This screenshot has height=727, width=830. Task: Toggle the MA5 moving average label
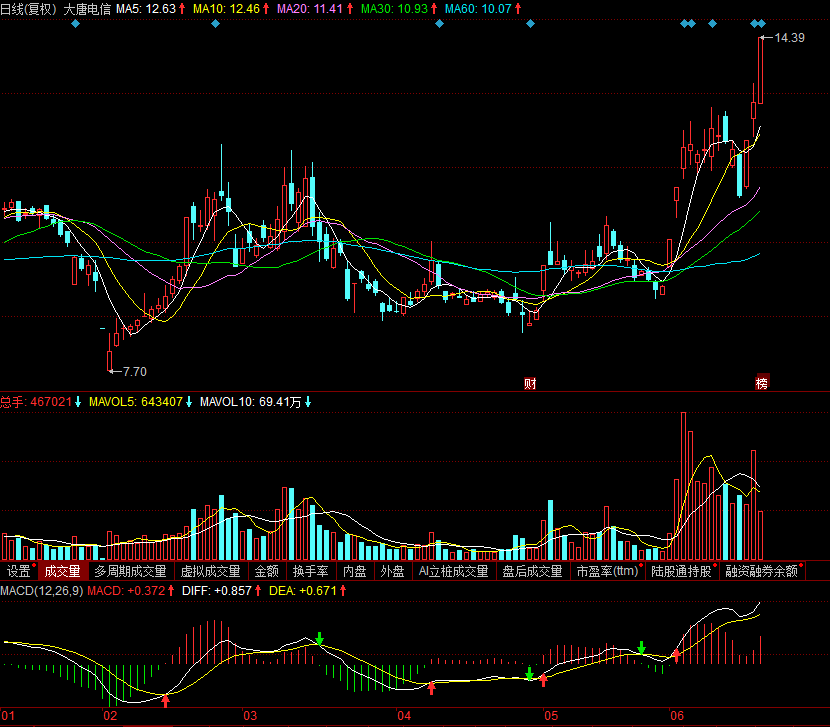tap(146, 8)
